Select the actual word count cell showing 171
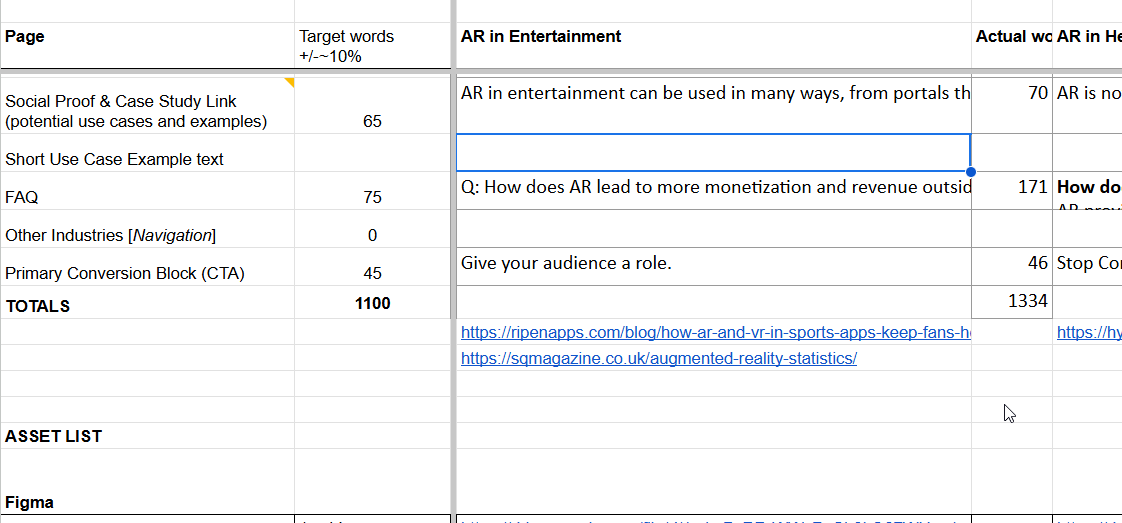 click(x=1012, y=188)
